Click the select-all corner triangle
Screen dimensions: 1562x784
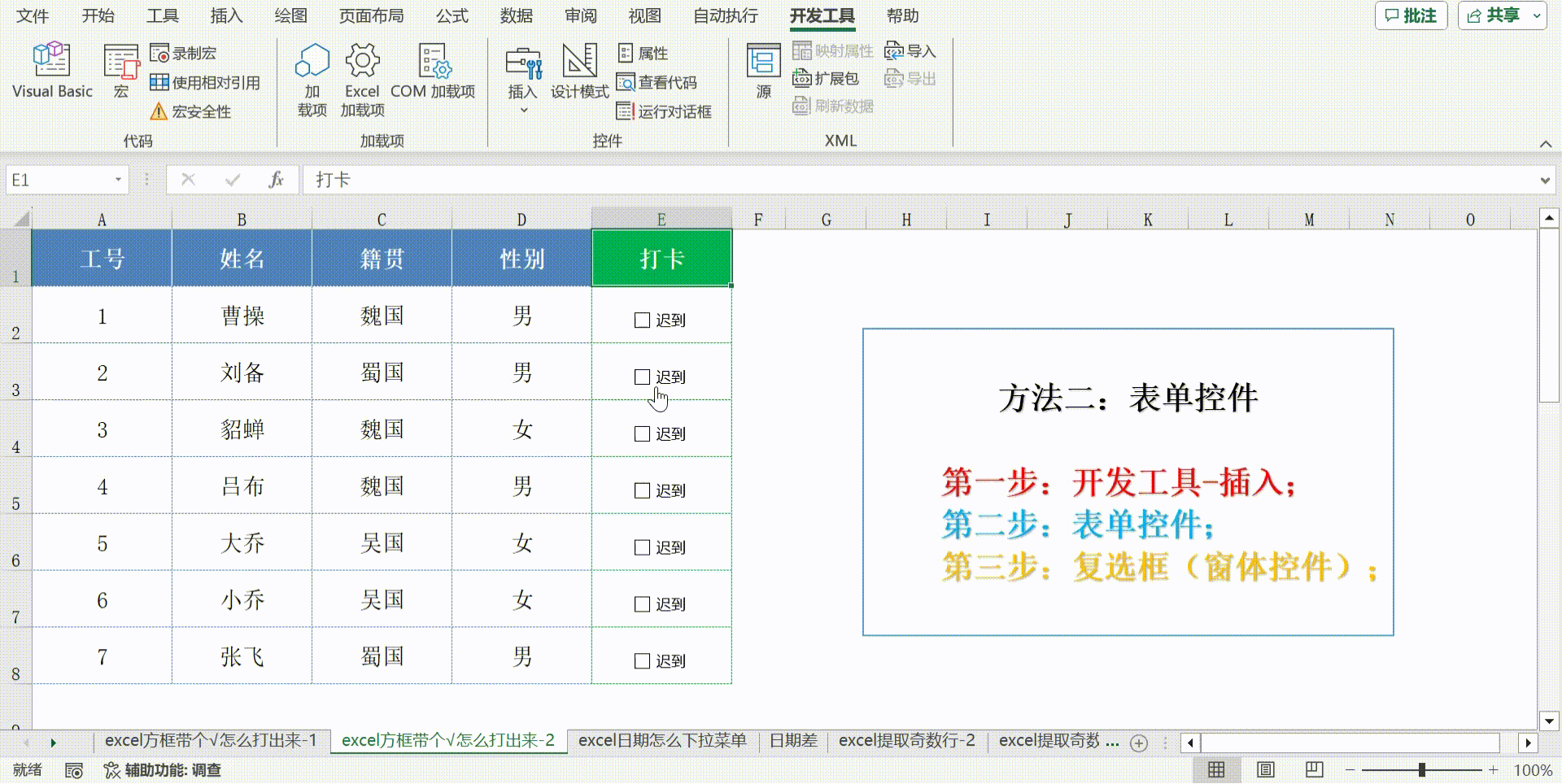coord(21,219)
